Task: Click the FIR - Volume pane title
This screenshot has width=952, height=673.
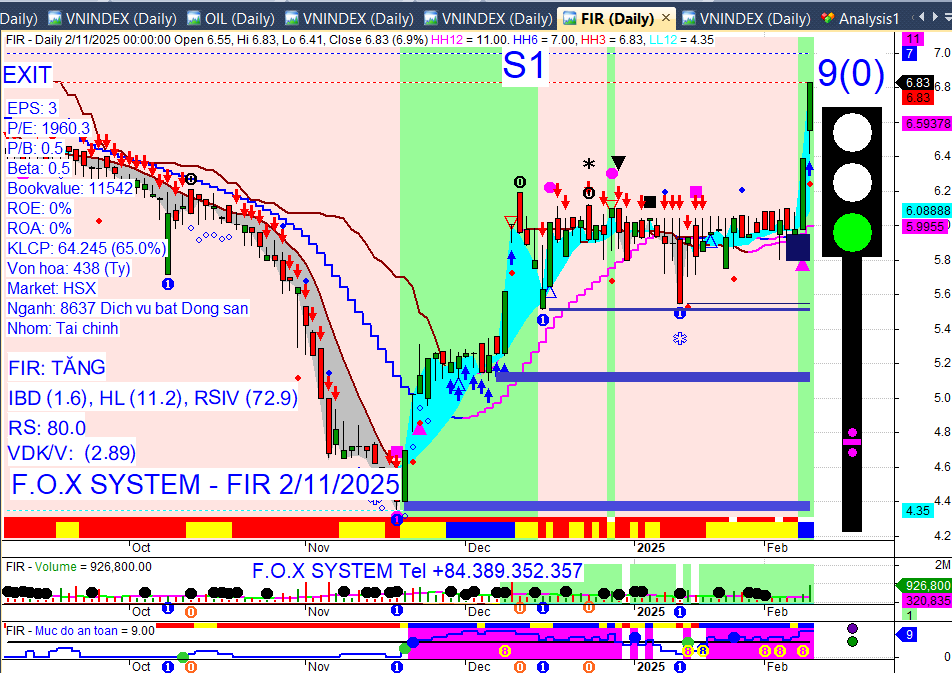Action: point(78,567)
